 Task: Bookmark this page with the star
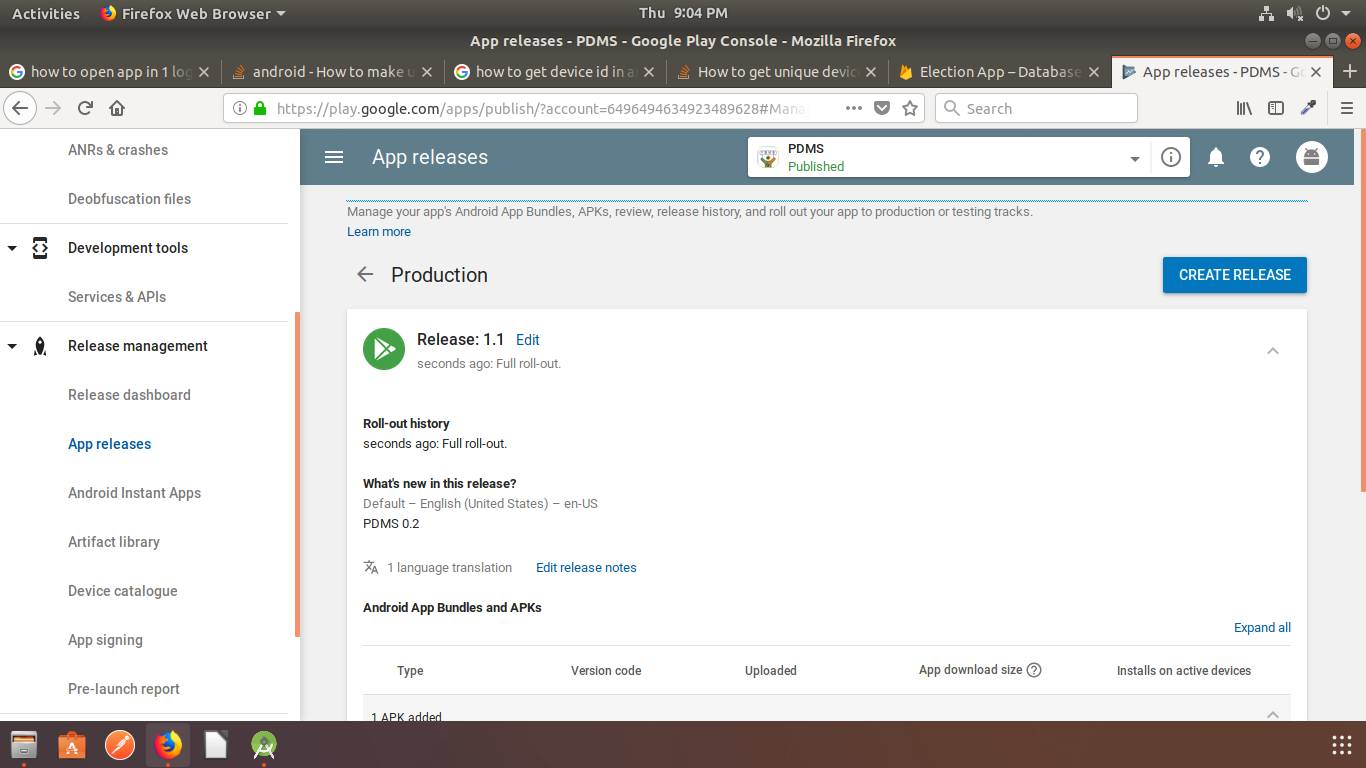(x=910, y=108)
